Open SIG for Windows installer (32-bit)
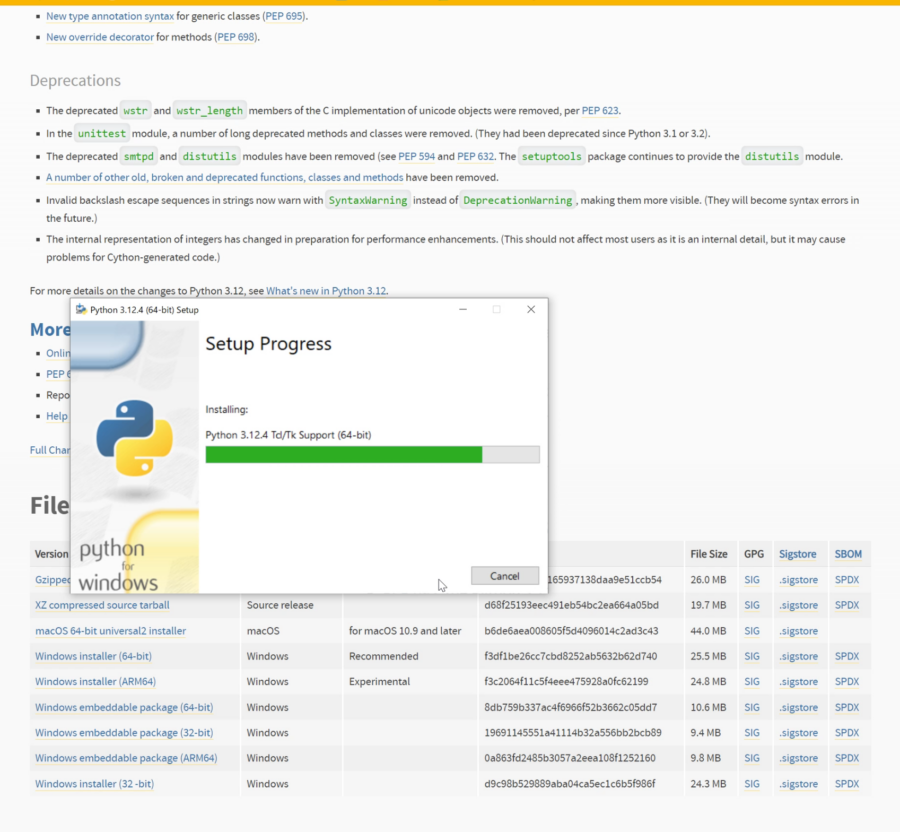Screen dimensions: 900x832 pyautogui.click(x=752, y=784)
